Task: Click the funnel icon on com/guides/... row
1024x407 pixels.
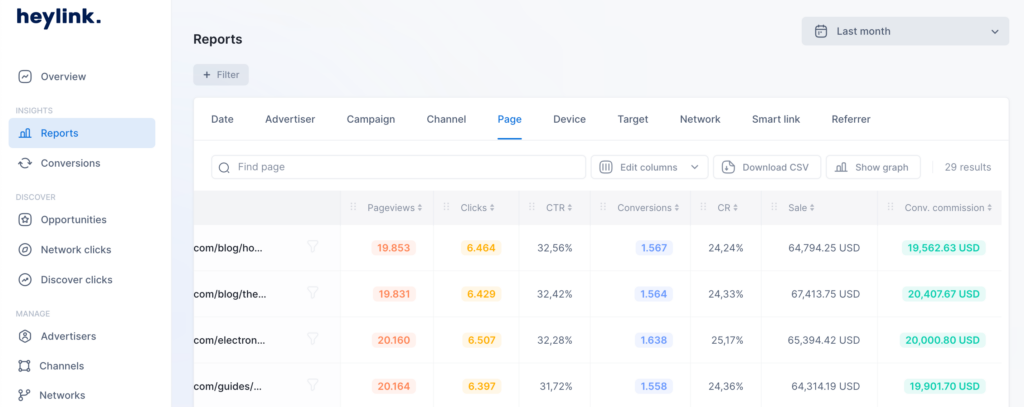Action: click(x=313, y=385)
